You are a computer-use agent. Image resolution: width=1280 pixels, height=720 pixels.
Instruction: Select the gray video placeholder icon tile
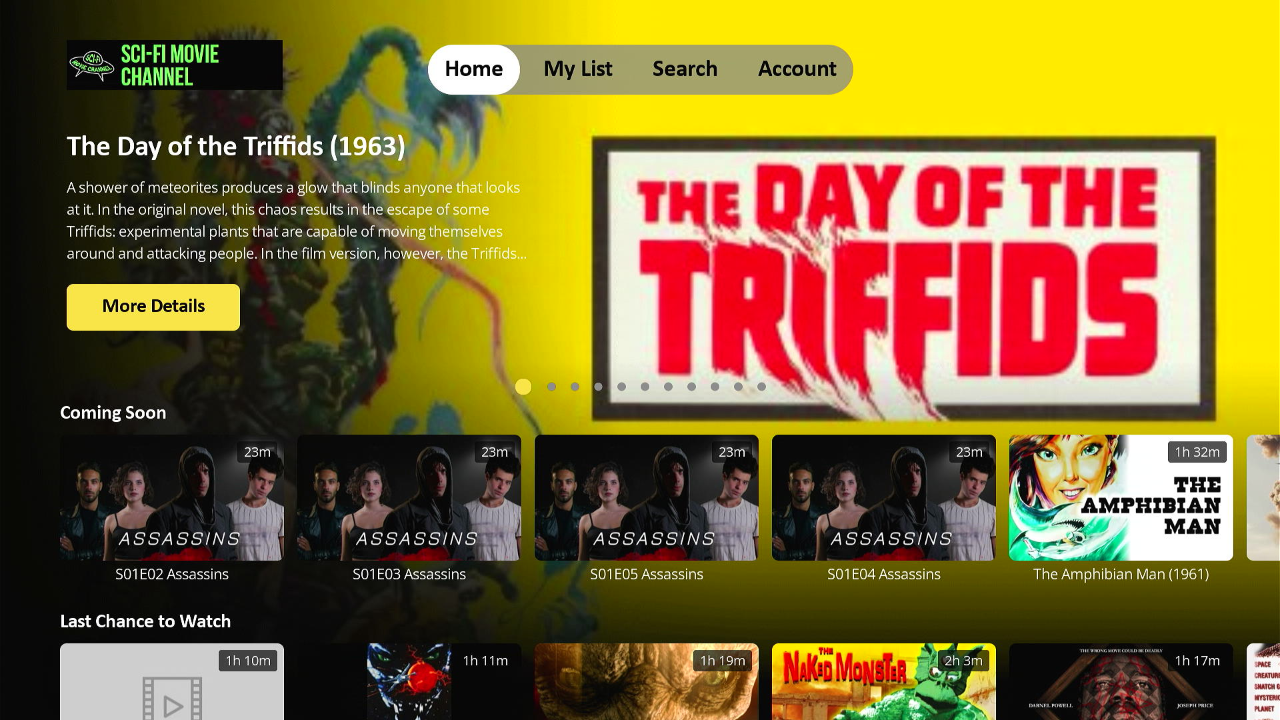172,682
